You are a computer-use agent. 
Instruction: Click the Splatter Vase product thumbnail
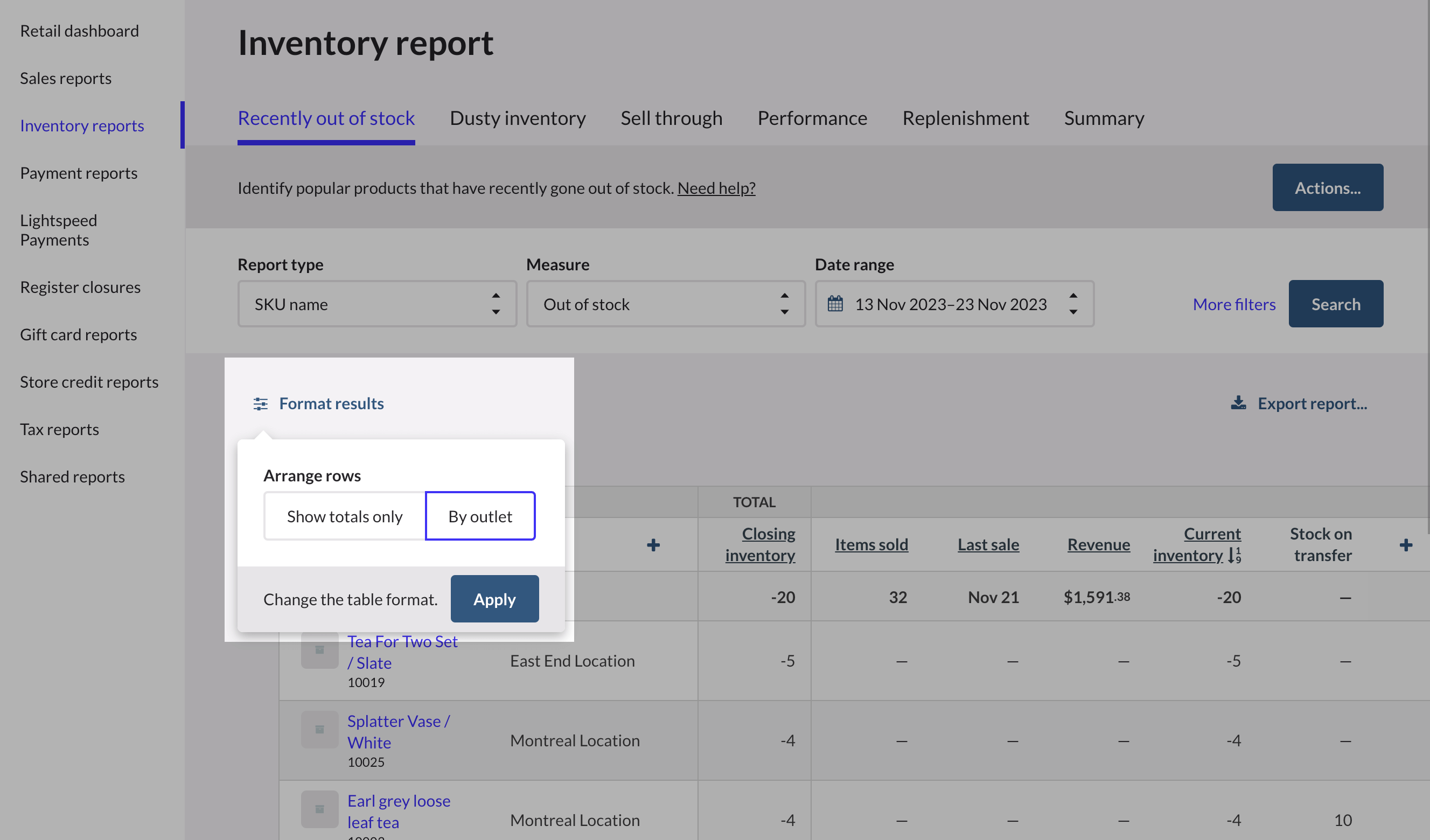click(319, 729)
